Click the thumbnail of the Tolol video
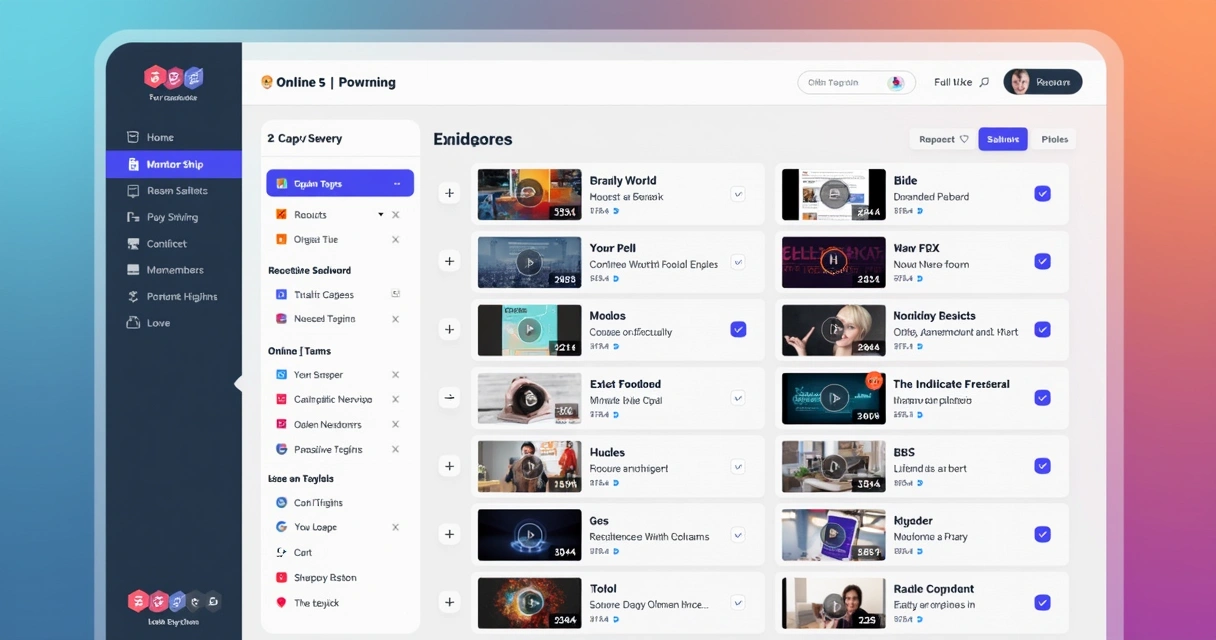This screenshot has width=1216, height=640. pyautogui.click(x=529, y=602)
